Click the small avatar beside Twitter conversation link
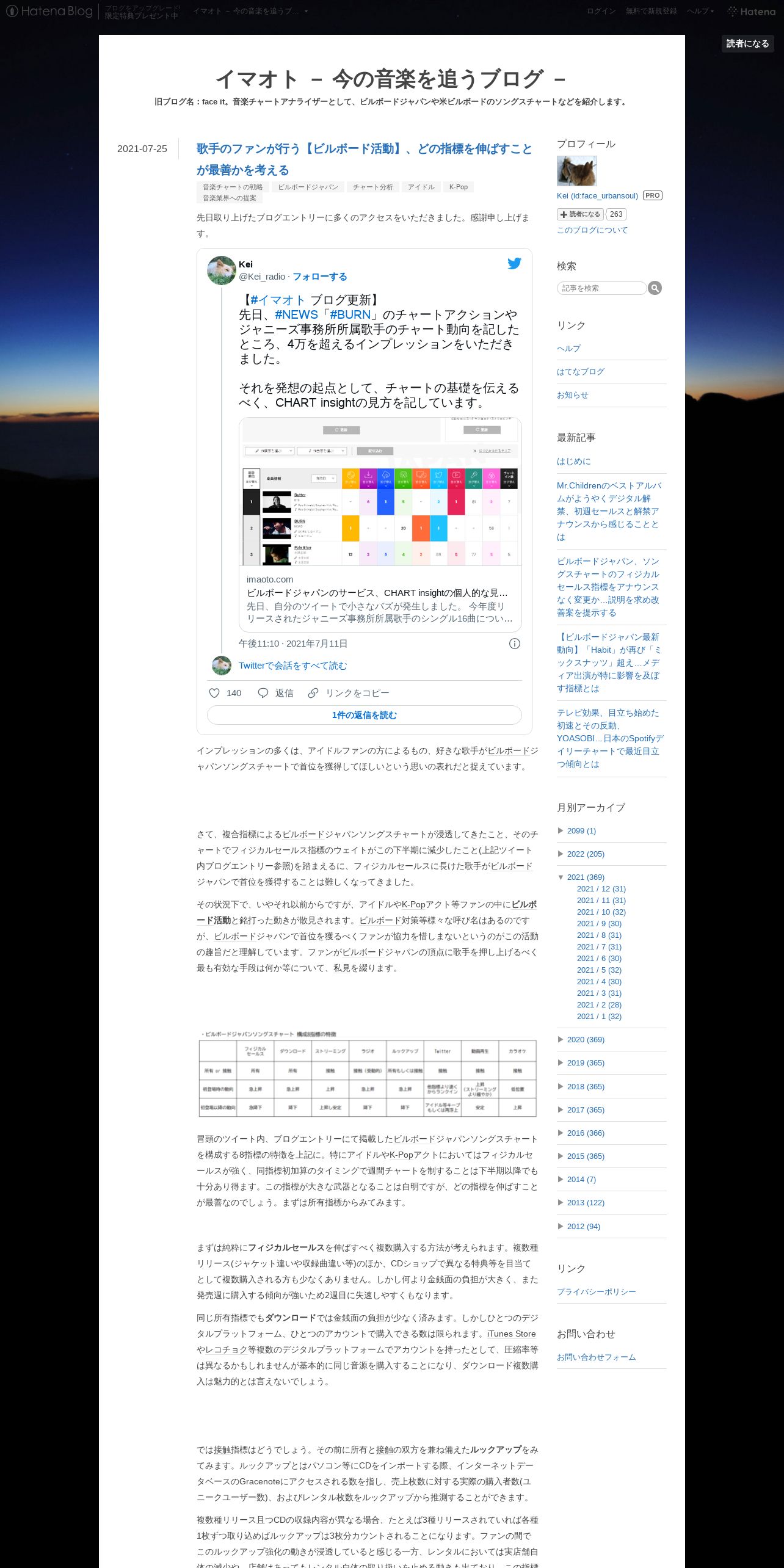 (x=222, y=666)
